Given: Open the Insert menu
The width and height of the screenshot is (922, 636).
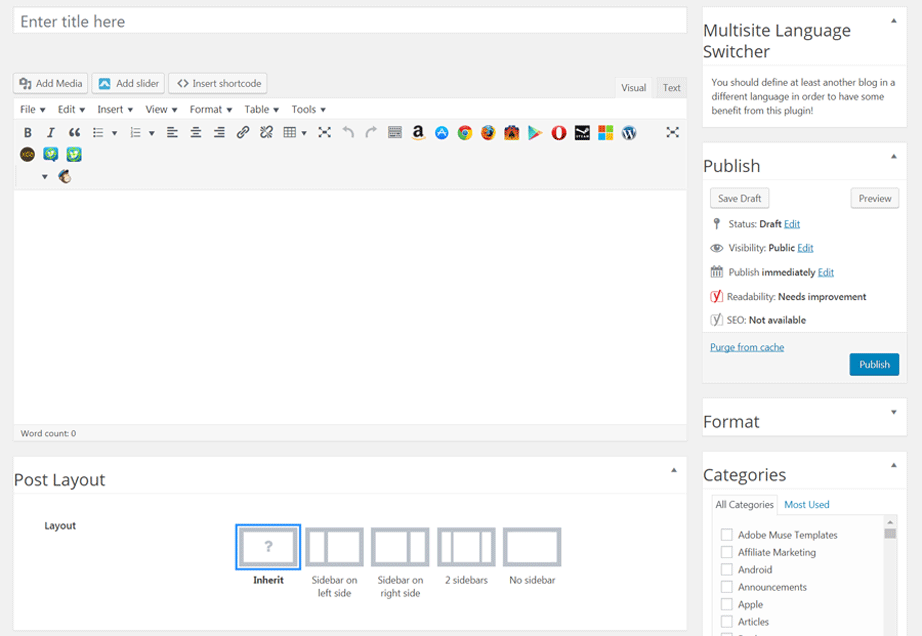Looking at the screenshot, I should coord(115,109).
